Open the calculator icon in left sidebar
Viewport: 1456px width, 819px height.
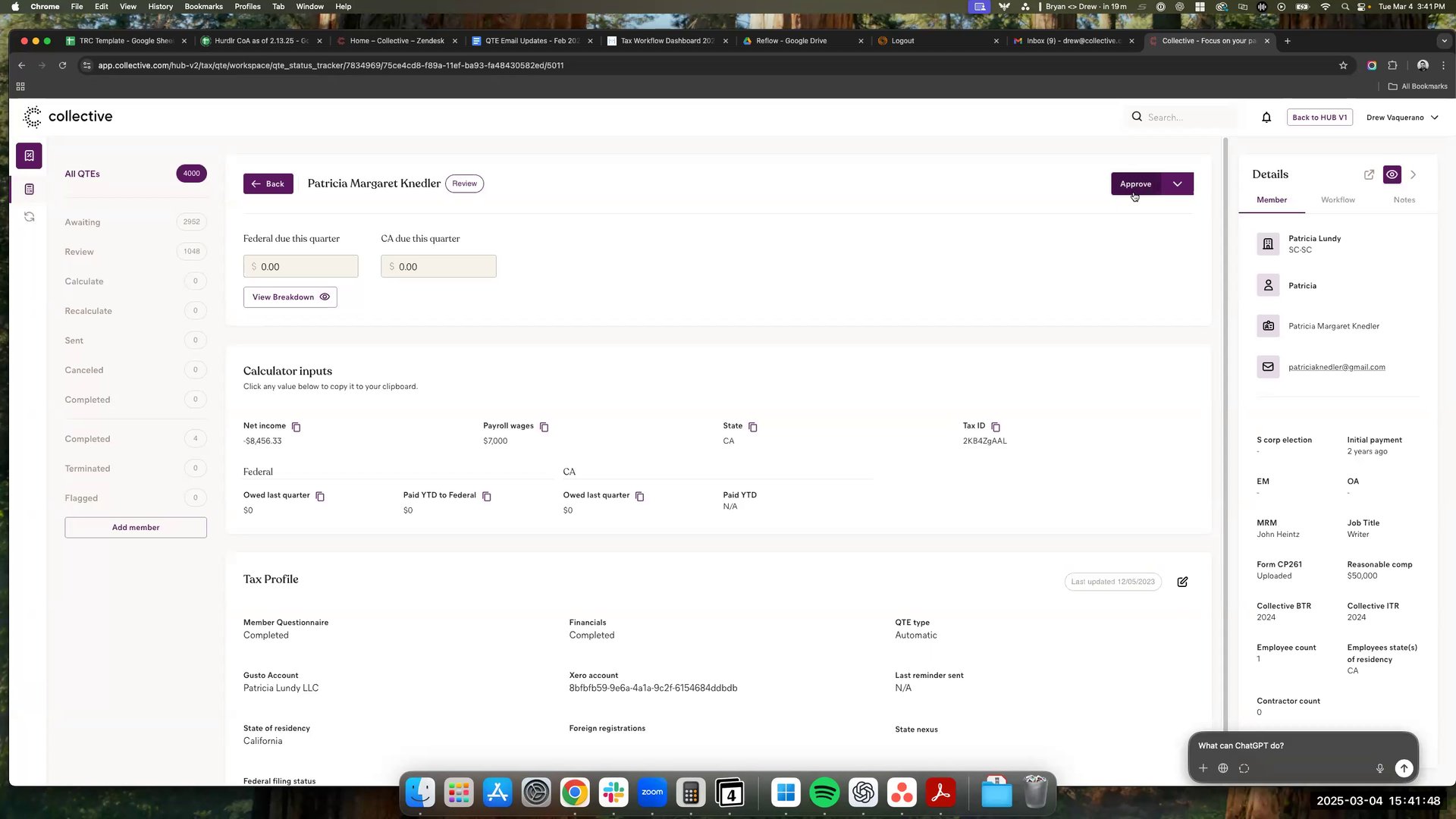click(30, 189)
